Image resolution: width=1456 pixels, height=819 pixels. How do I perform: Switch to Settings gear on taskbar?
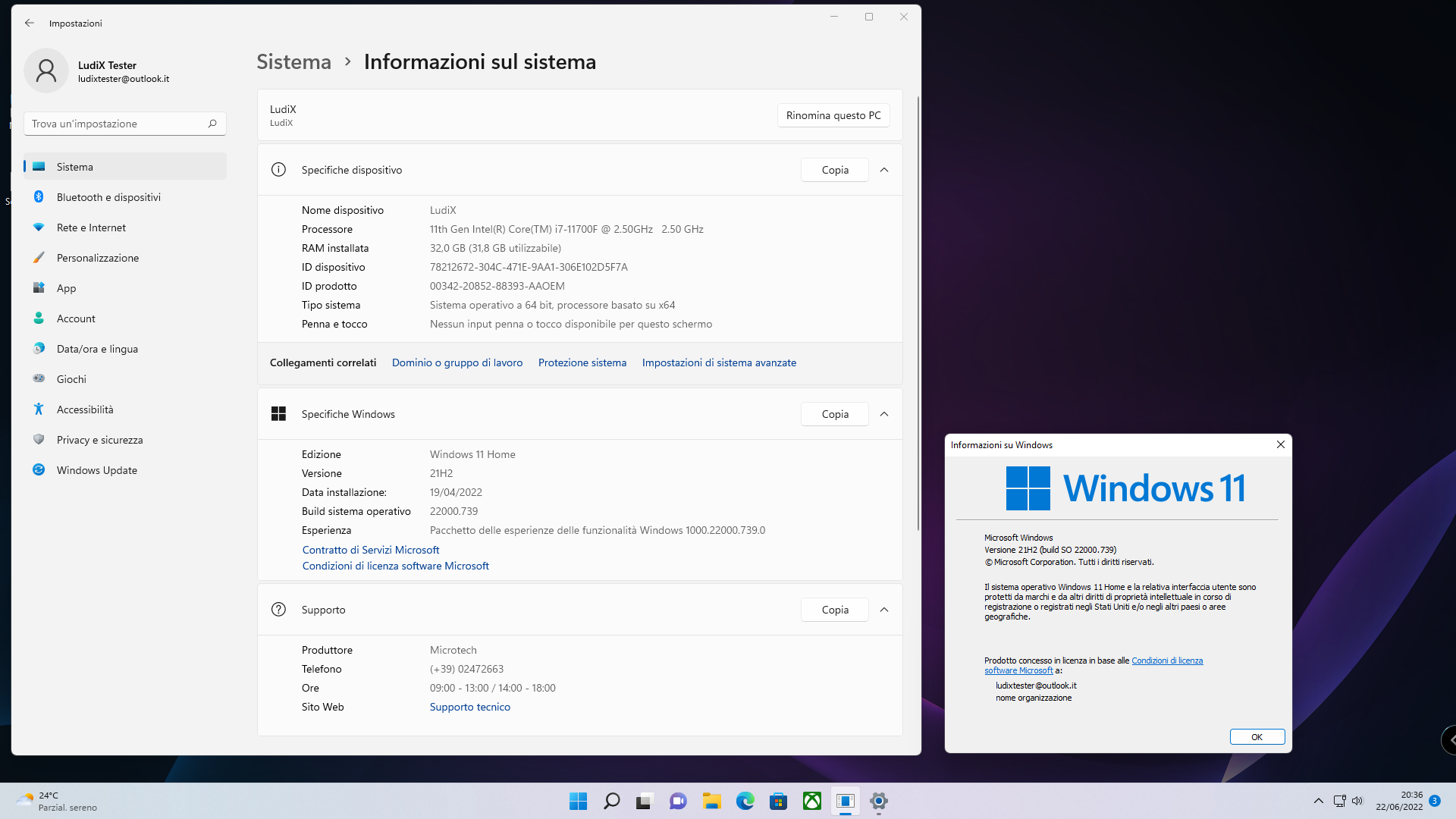878,801
